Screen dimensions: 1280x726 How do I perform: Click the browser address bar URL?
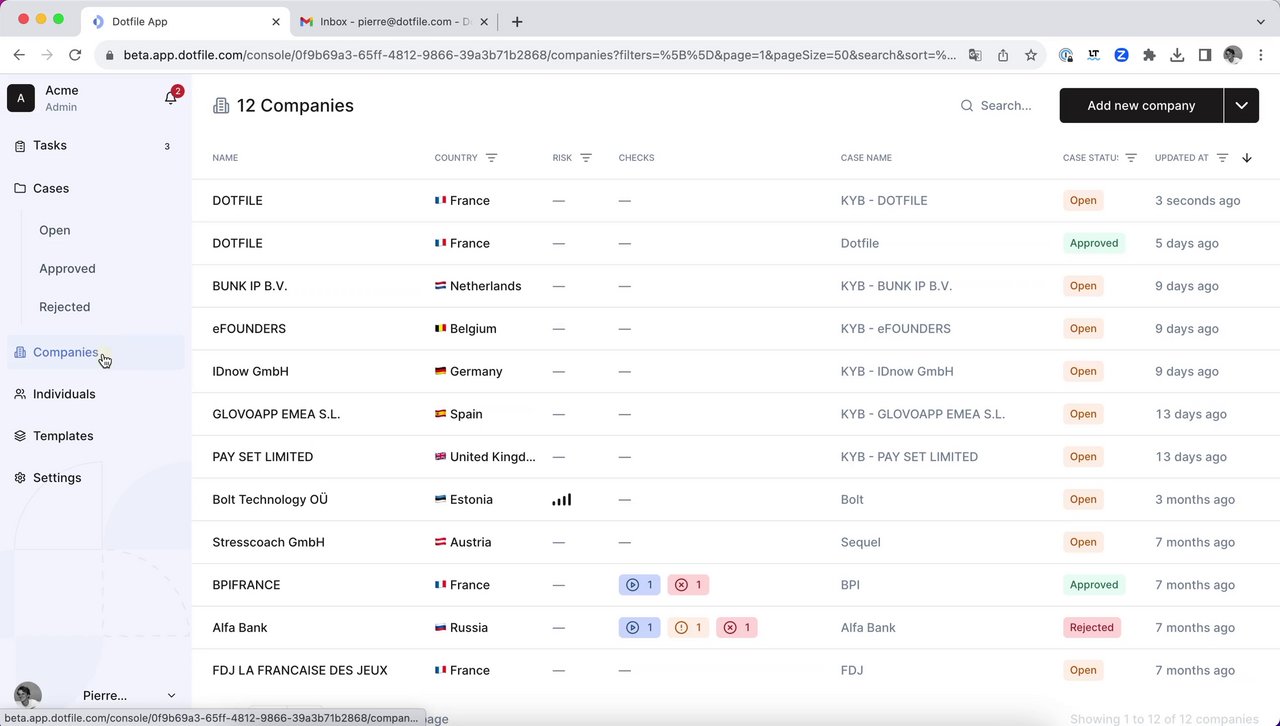[540, 55]
